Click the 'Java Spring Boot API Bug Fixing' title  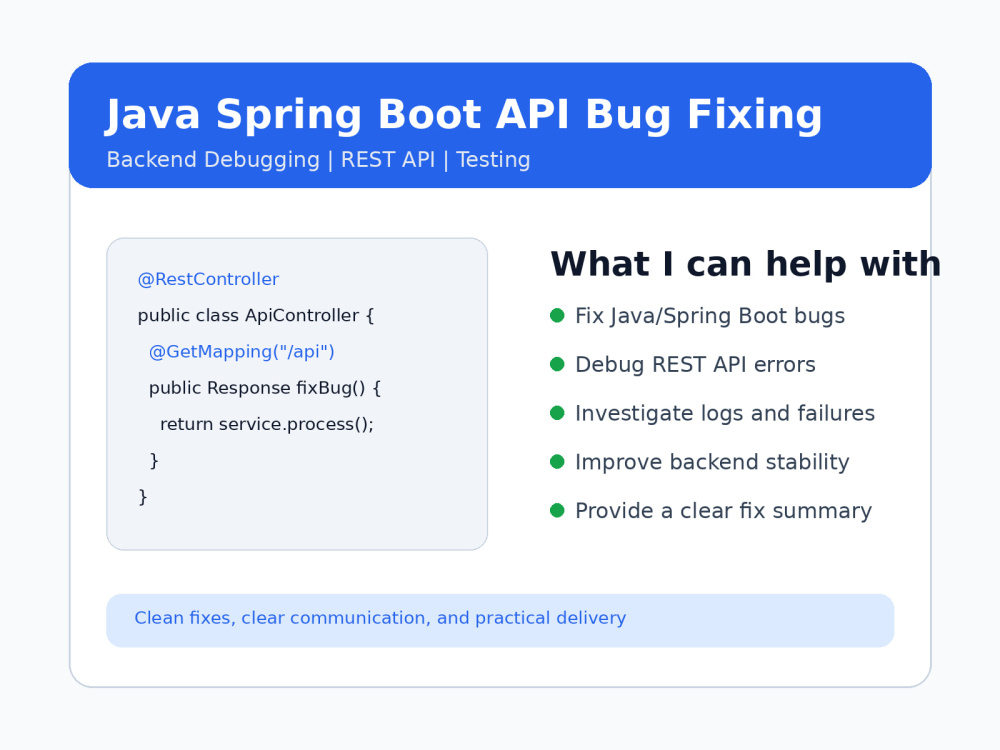(464, 116)
